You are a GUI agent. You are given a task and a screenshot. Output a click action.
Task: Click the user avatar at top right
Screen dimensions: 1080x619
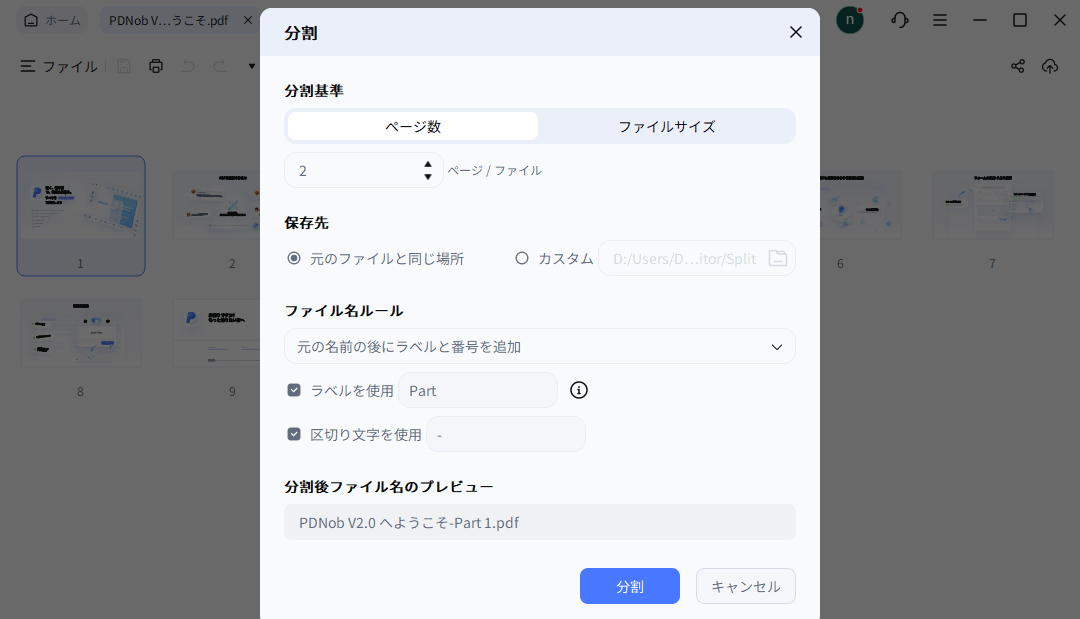(x=849, y=19)
